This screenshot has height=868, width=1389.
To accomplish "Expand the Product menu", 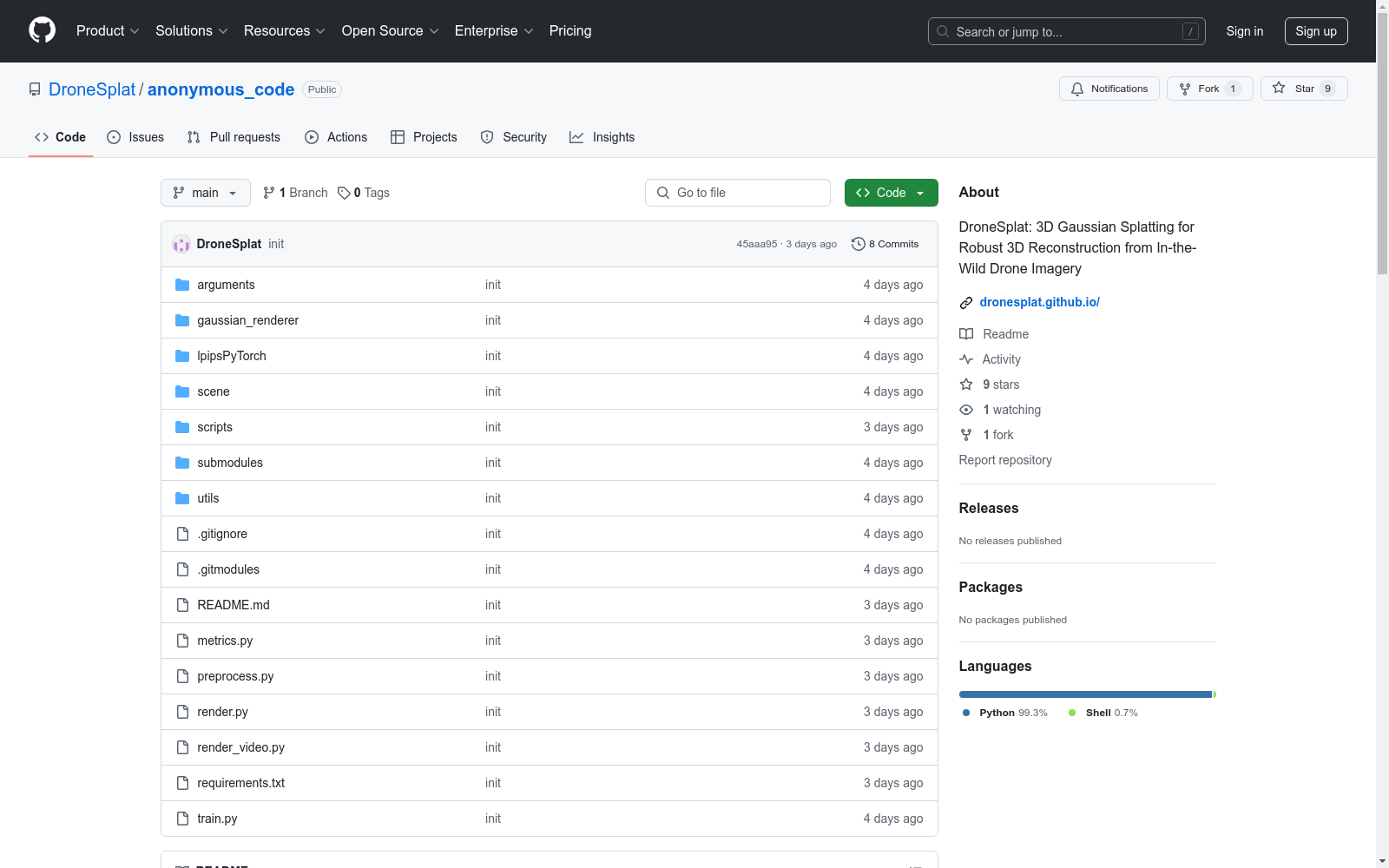I will point(108,30).
